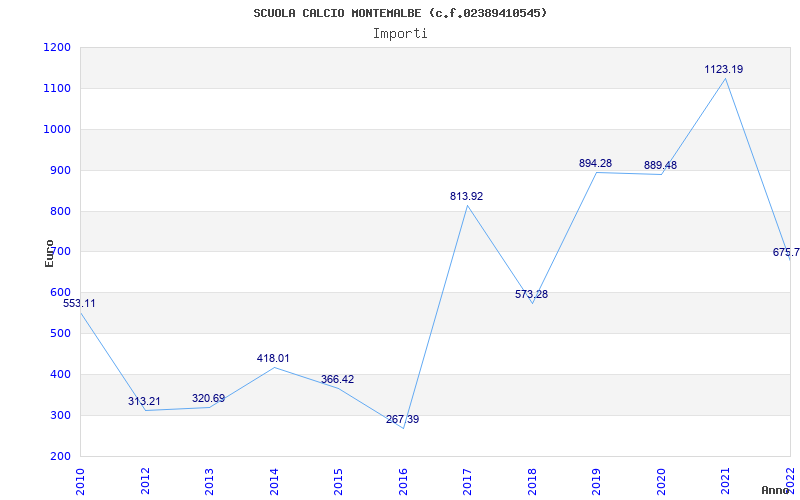Select the 894.28 data label
This screenshot has height=500, width=800.
[595, 164]
